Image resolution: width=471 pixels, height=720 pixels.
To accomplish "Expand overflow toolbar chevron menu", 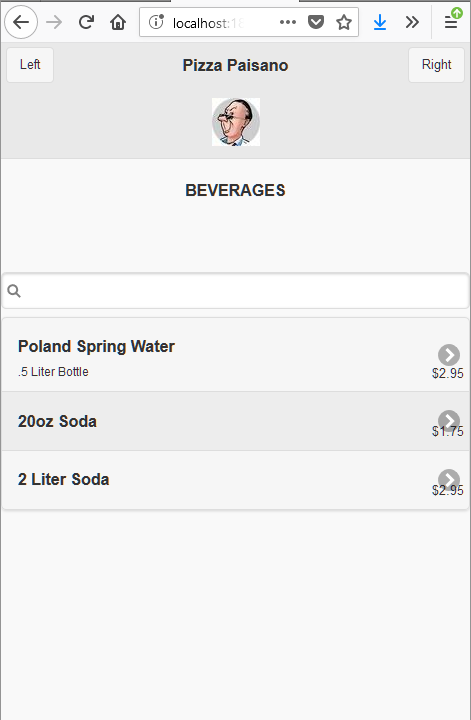I will pyautogui.click(x=412, y=22).
